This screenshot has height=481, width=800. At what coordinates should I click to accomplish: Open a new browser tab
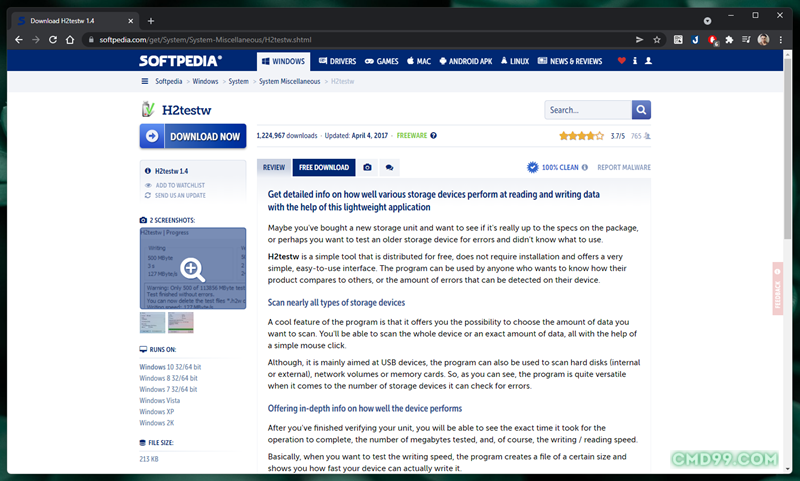pyautogui.click(x=151, y=21)
